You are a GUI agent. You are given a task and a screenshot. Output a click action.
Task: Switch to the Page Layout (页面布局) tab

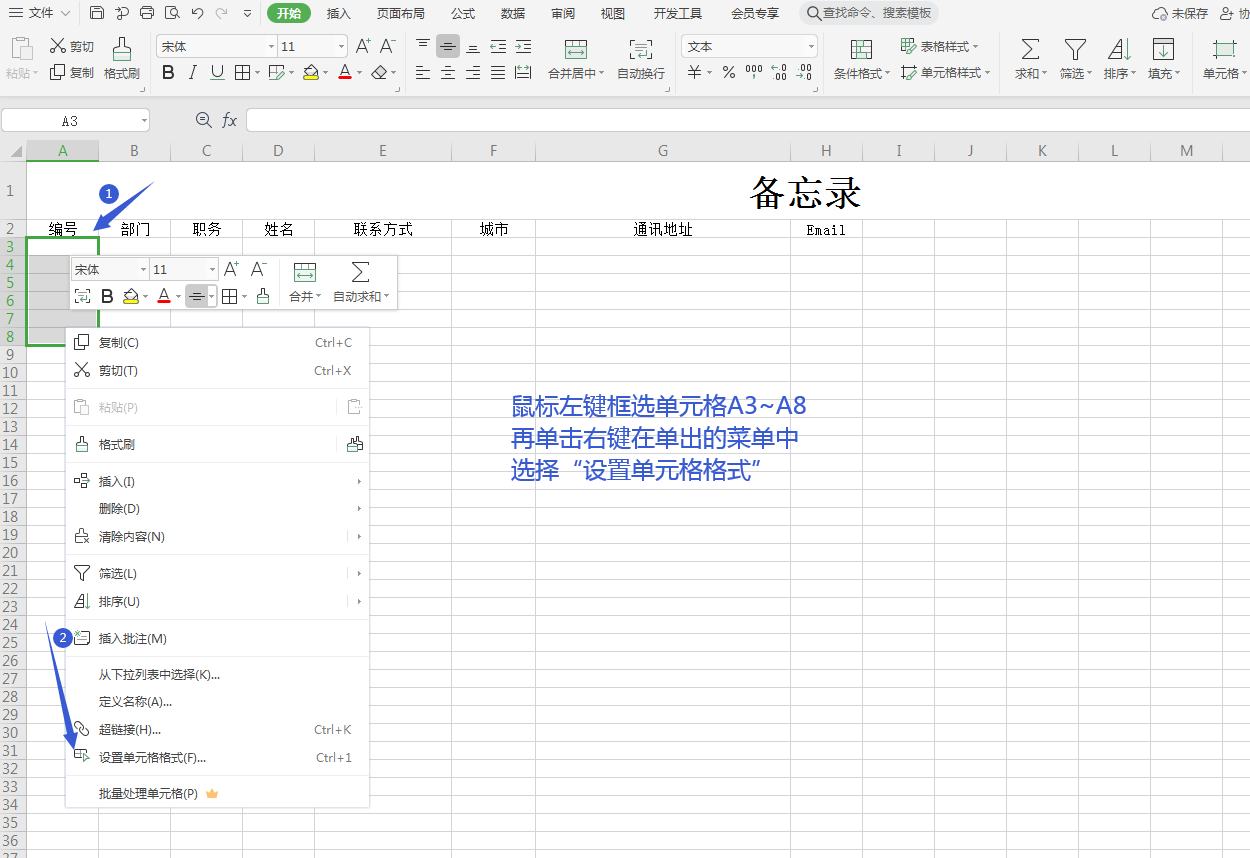click(x=401, y=13)
